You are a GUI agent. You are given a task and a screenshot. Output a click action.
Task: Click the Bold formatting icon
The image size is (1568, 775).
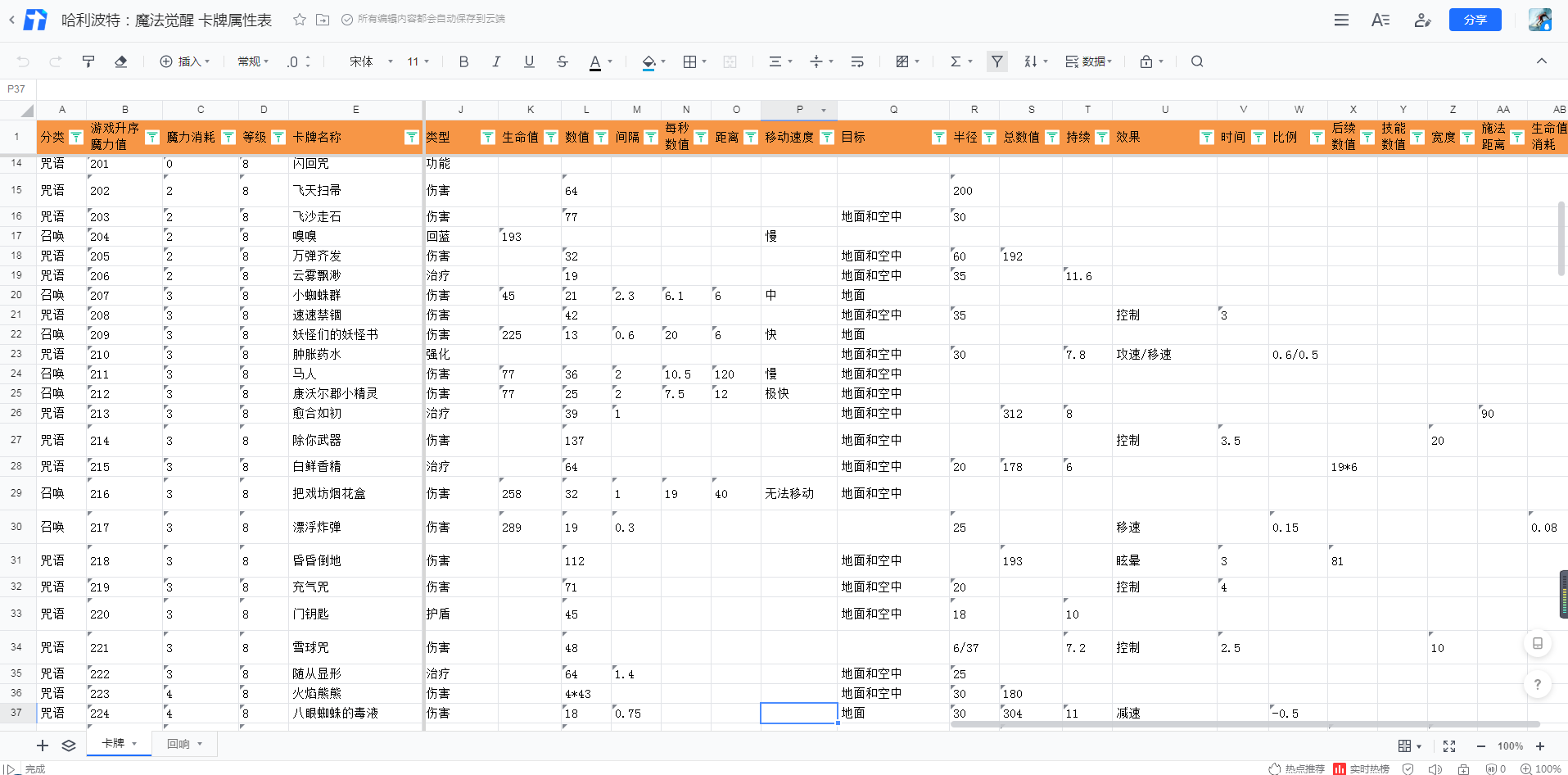[463, 61]
